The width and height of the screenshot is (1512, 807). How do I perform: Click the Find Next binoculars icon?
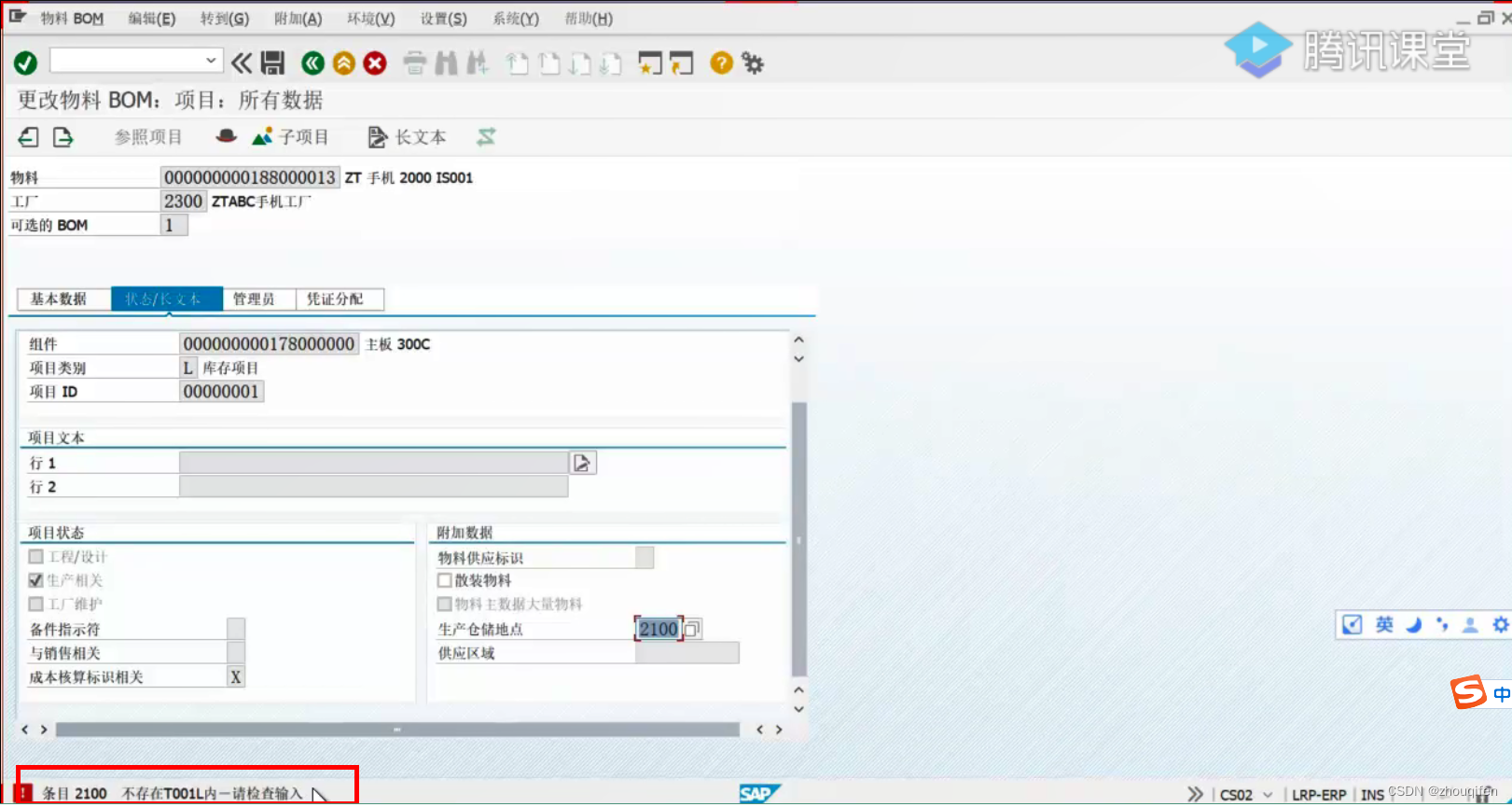478,63
